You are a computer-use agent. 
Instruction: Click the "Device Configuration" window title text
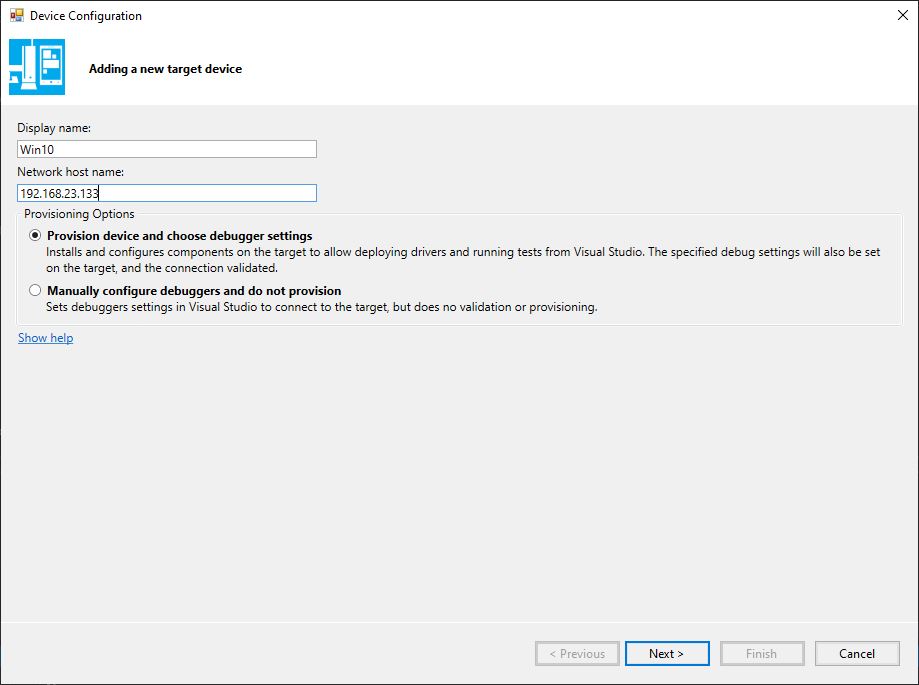(86, 16)
